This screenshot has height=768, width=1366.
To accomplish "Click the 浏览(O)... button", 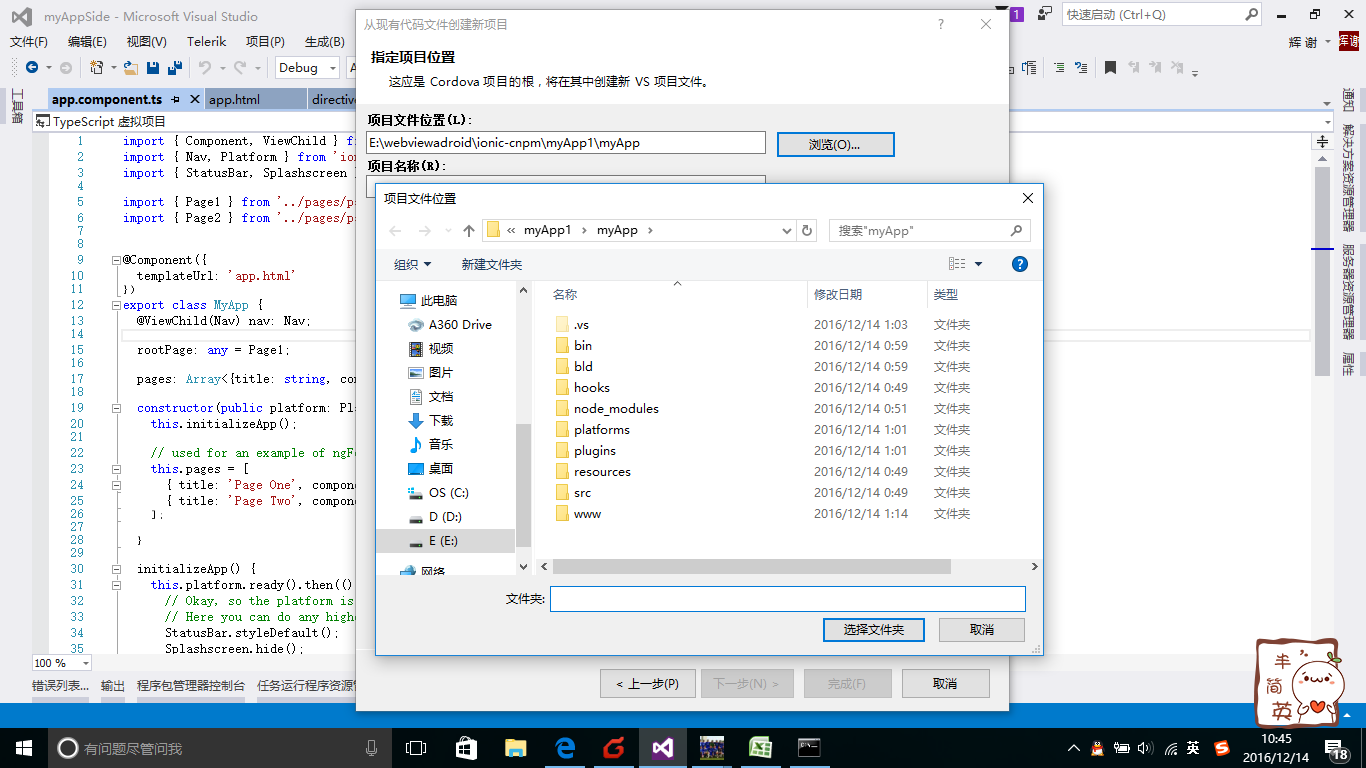I will pyautogui.click(x=835, y=144).
